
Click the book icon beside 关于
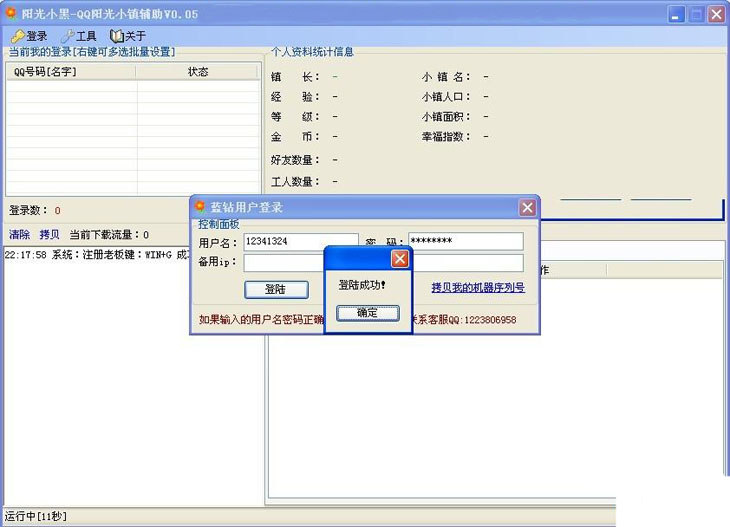(116, 36)
